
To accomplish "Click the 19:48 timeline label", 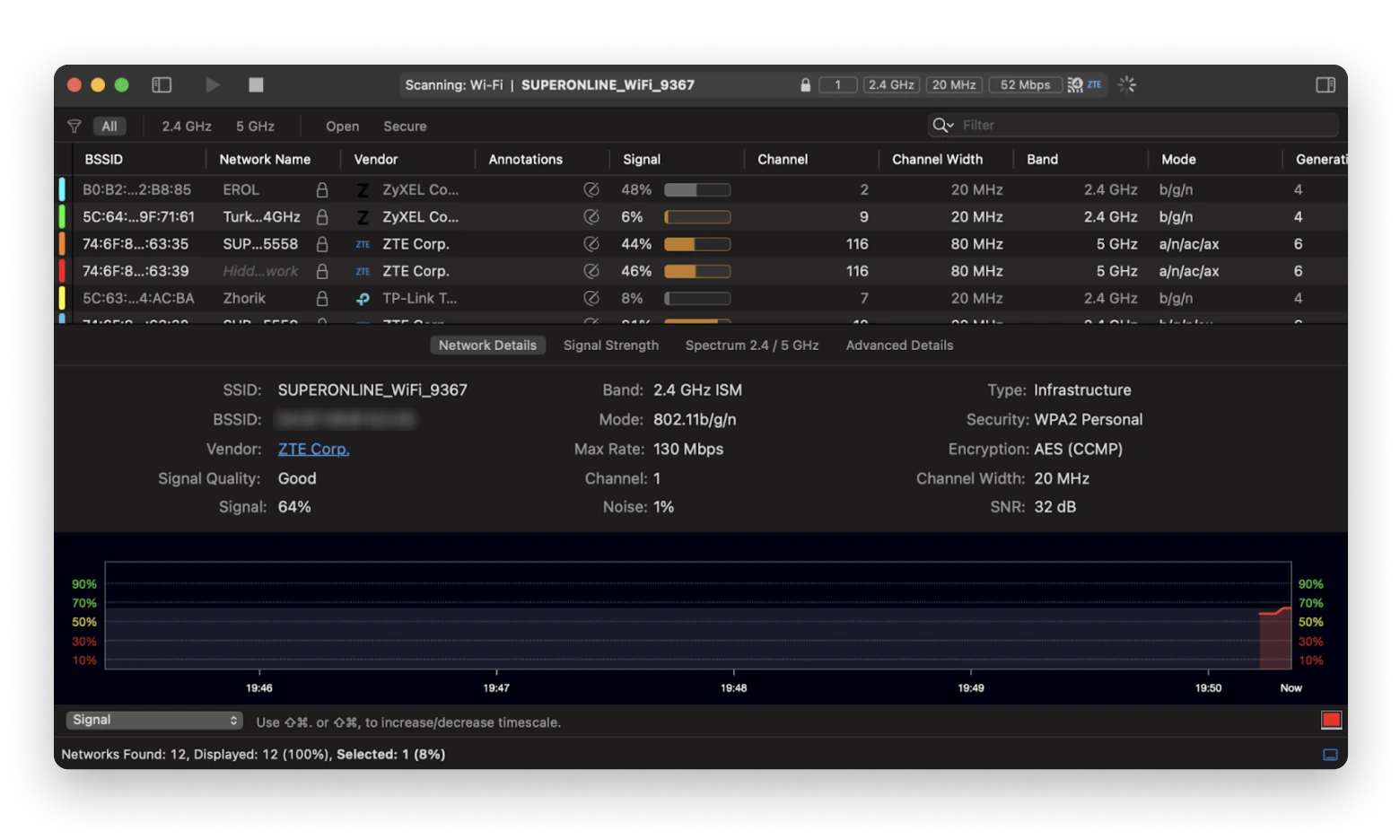I will pyautogui.click(x=733, y=687).
